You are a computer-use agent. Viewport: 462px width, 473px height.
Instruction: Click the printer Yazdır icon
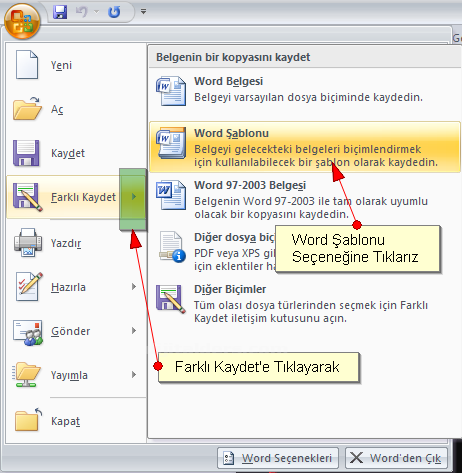(x=28, y=242)
